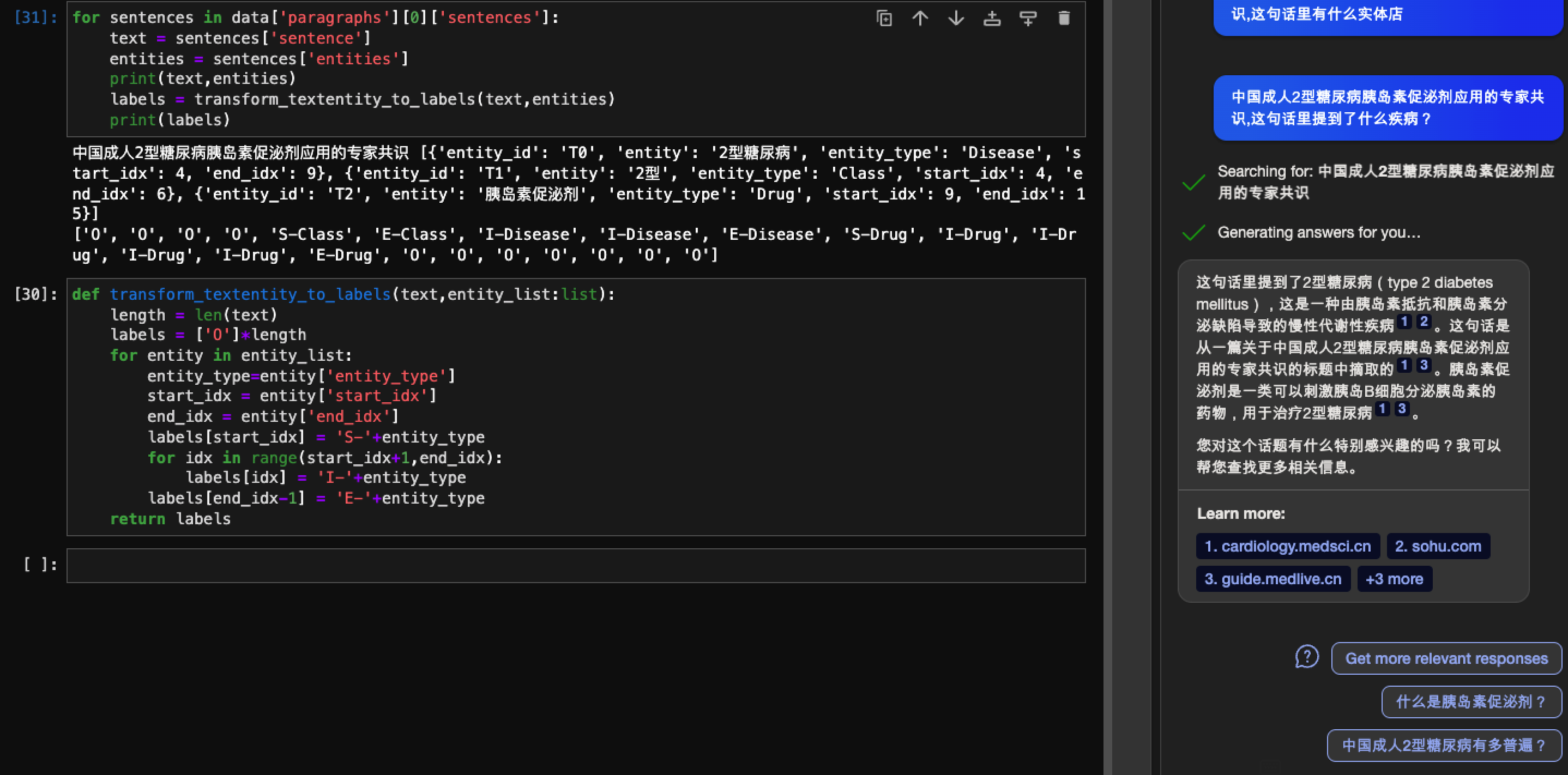
Task: Expand the '+3 more' sources chip
Action: pos(1394,578)
